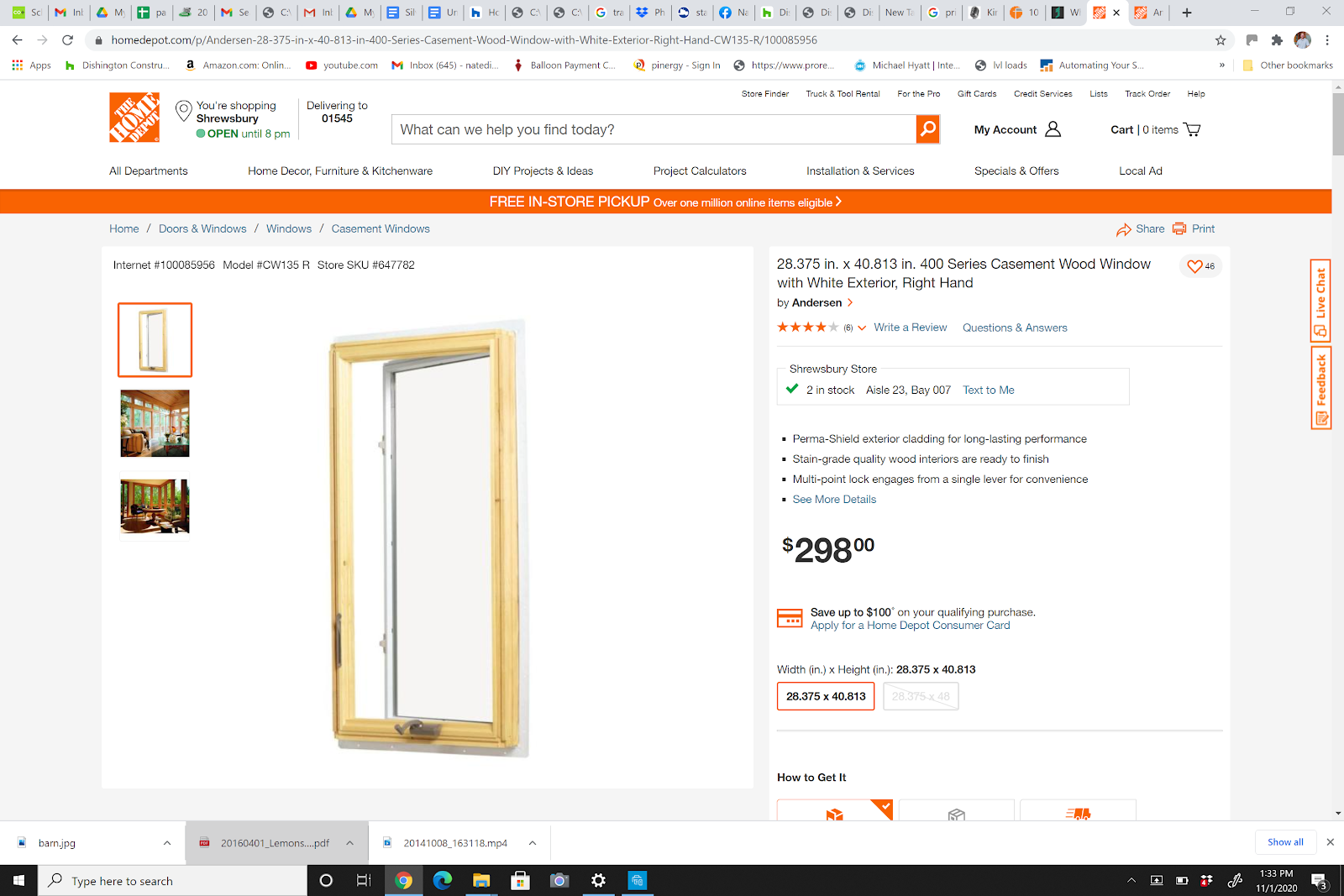Click the See More Details link
1344x896 pixels.
tap(834, 500)
